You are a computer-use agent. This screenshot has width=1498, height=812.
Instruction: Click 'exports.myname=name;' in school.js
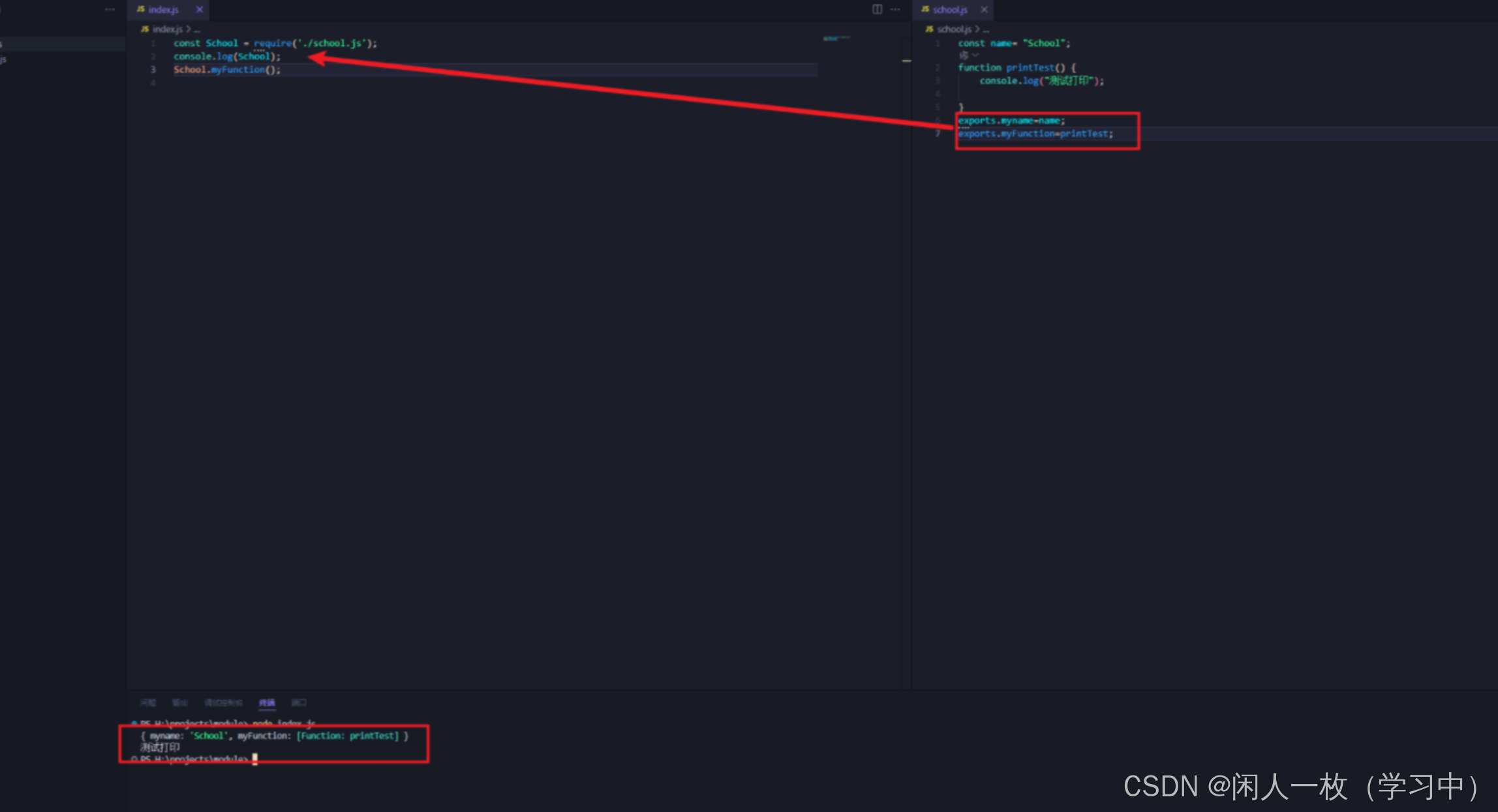pyautogui.click(x=1011, y=121)
